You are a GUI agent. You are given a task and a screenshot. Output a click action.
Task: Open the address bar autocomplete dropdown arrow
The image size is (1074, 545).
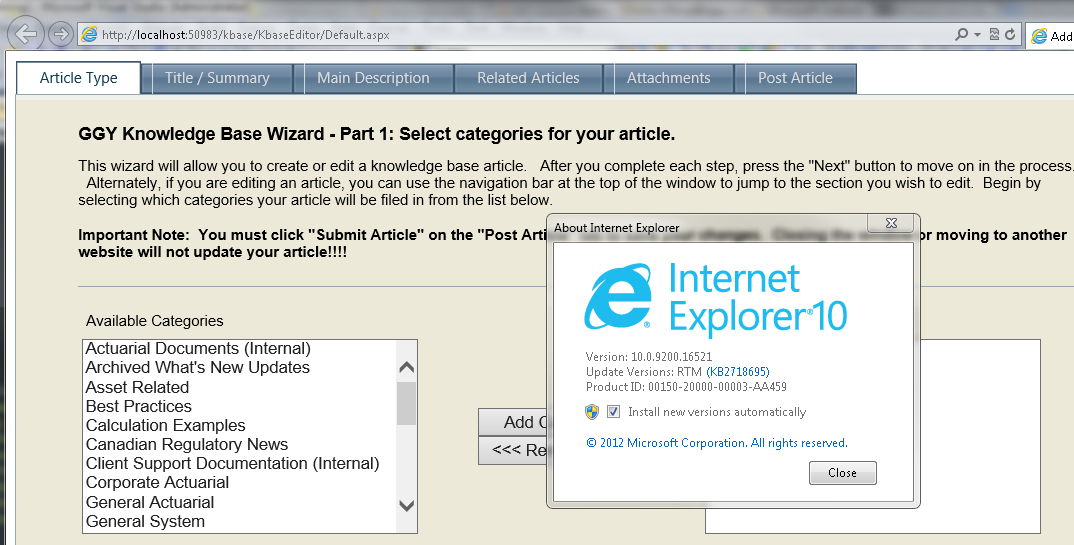977,34
